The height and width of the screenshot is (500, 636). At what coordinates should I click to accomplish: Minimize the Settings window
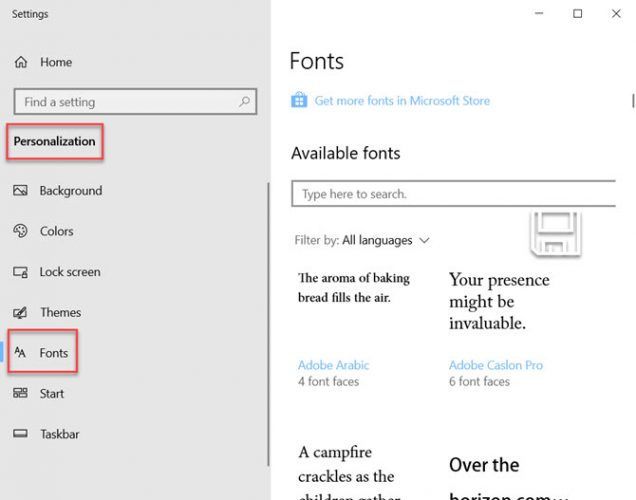[539, 13]
